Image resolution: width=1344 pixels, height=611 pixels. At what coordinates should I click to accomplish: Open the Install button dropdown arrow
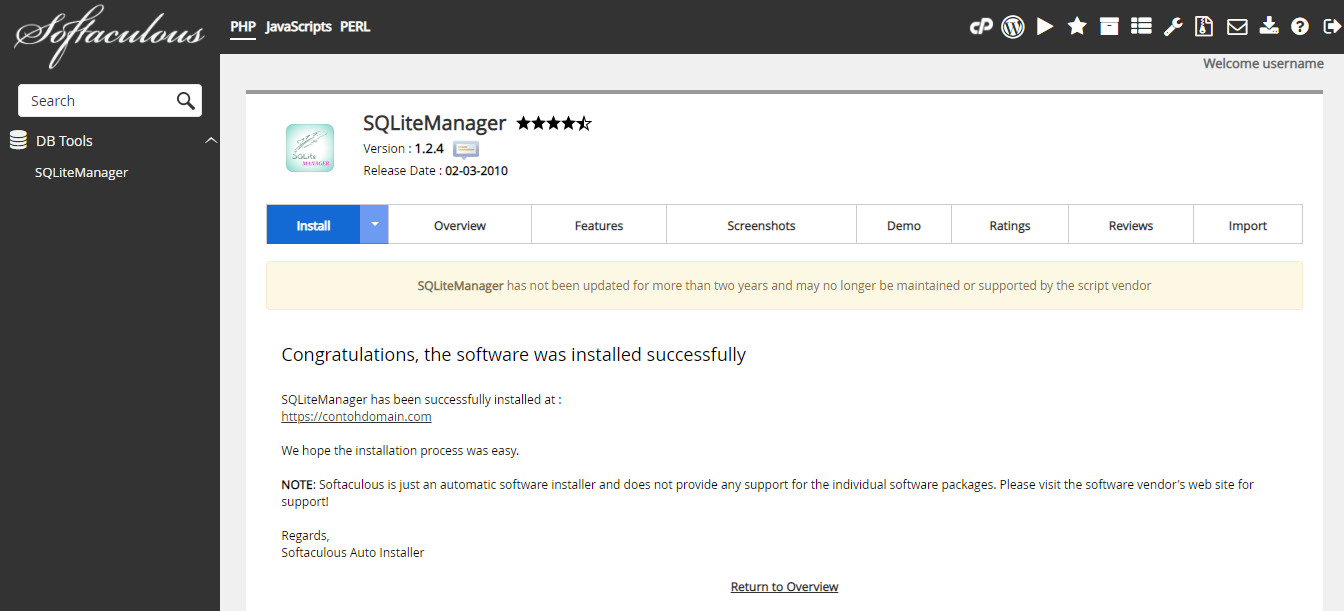(373, 224)
